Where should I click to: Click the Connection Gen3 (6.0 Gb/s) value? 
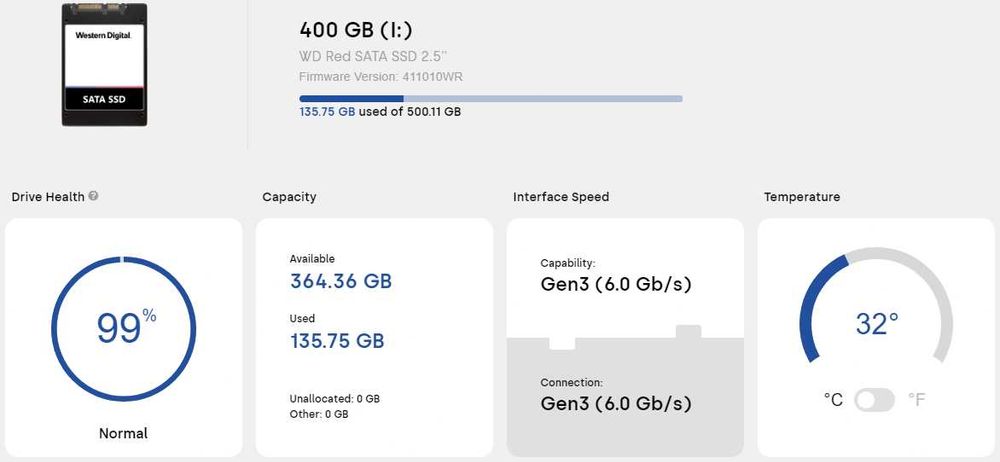click(616, 404)
